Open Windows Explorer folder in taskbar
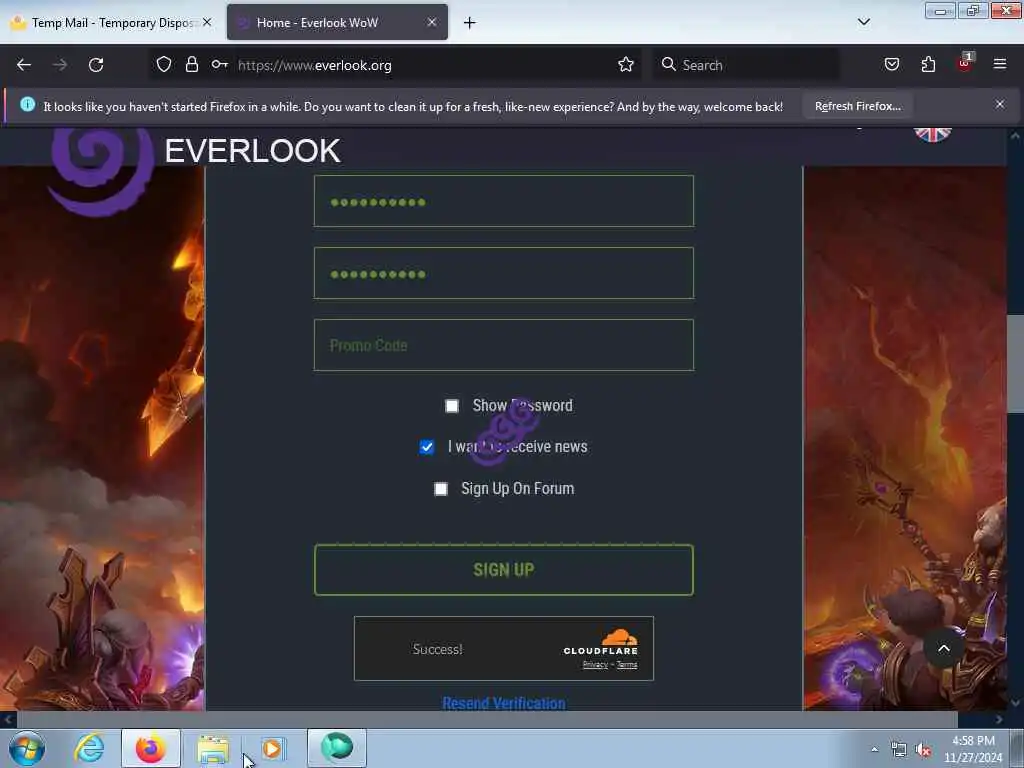Image resolution: width=1024 pixels, height=768 pixels. [x=213, y=748]
